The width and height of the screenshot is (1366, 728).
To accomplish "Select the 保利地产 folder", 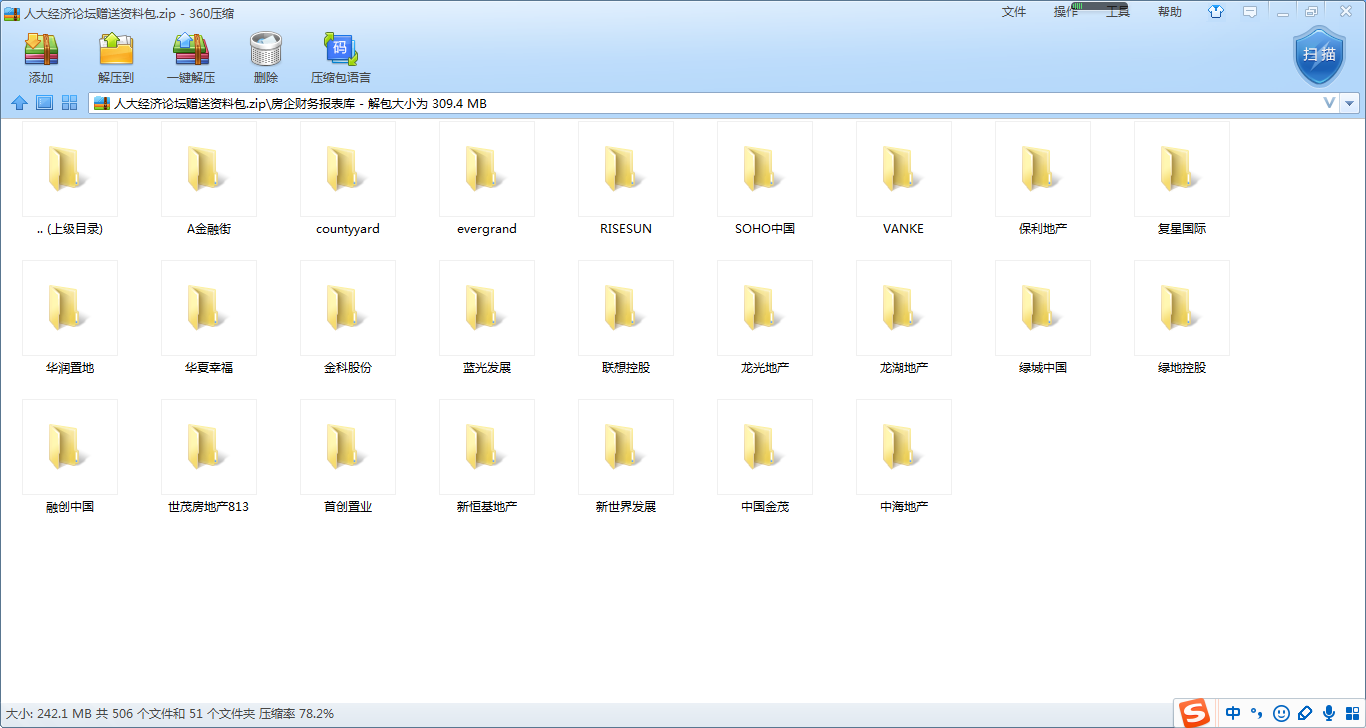I will click(x=1042, y=179).
